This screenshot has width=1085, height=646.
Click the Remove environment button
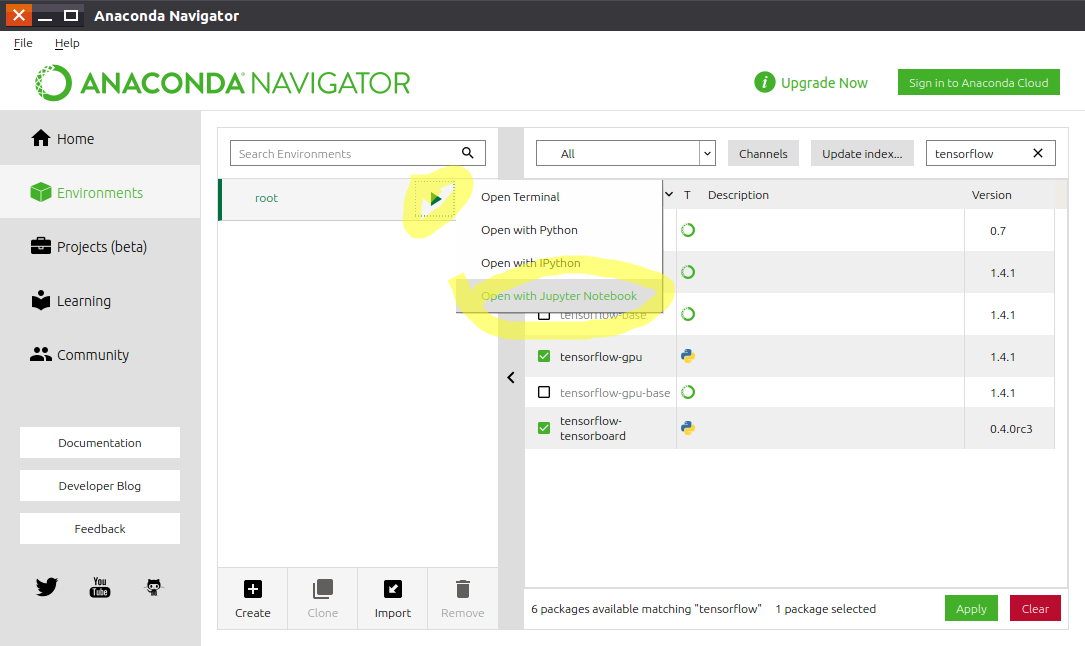click(462, 599)
